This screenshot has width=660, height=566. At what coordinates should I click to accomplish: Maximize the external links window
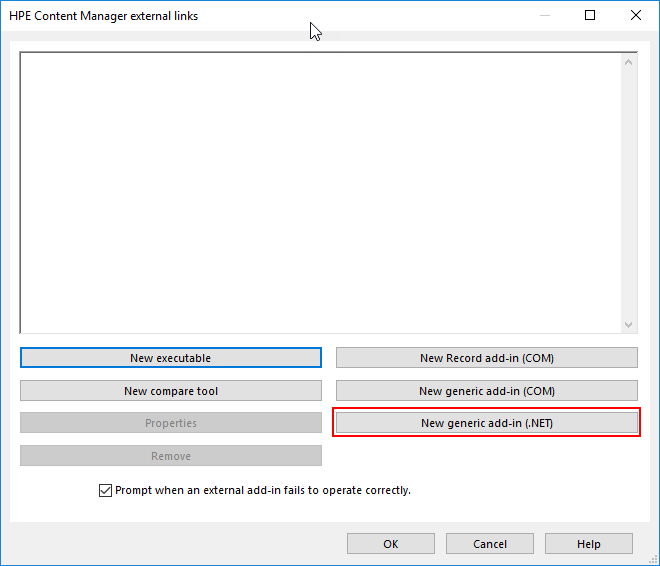point(590,16)
